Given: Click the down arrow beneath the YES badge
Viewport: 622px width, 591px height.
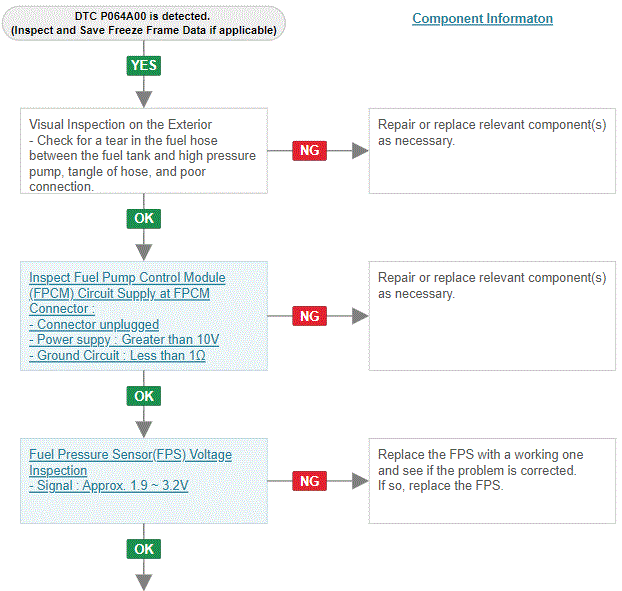Looking at the screenshot, I should (x=144, y=93).
